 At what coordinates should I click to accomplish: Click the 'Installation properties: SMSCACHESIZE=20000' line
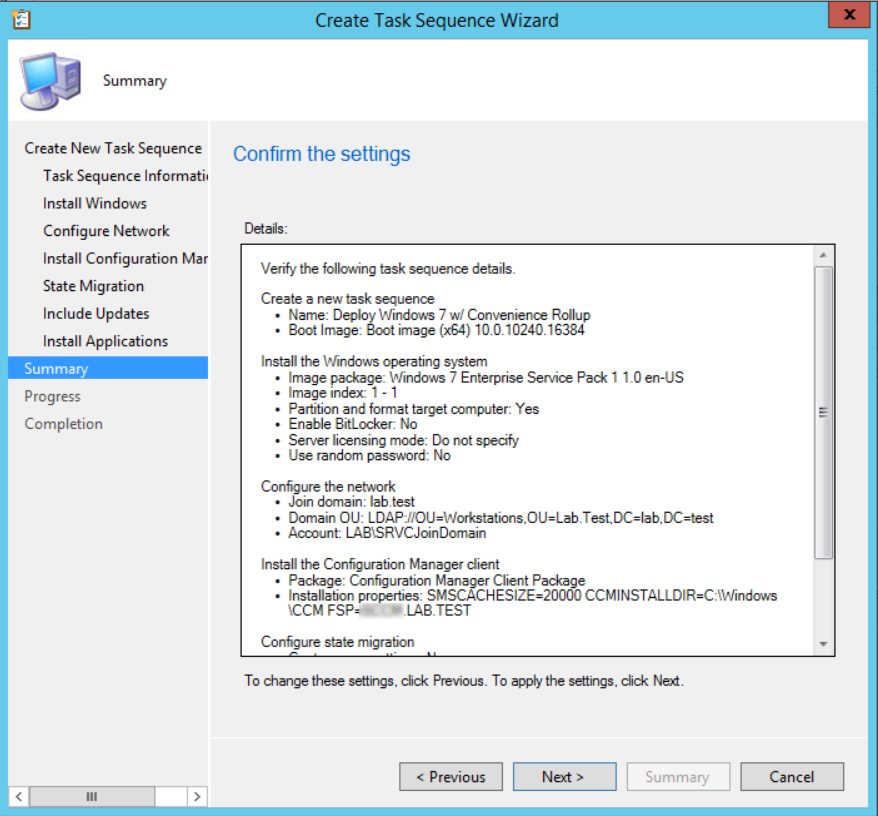point(533,603)
